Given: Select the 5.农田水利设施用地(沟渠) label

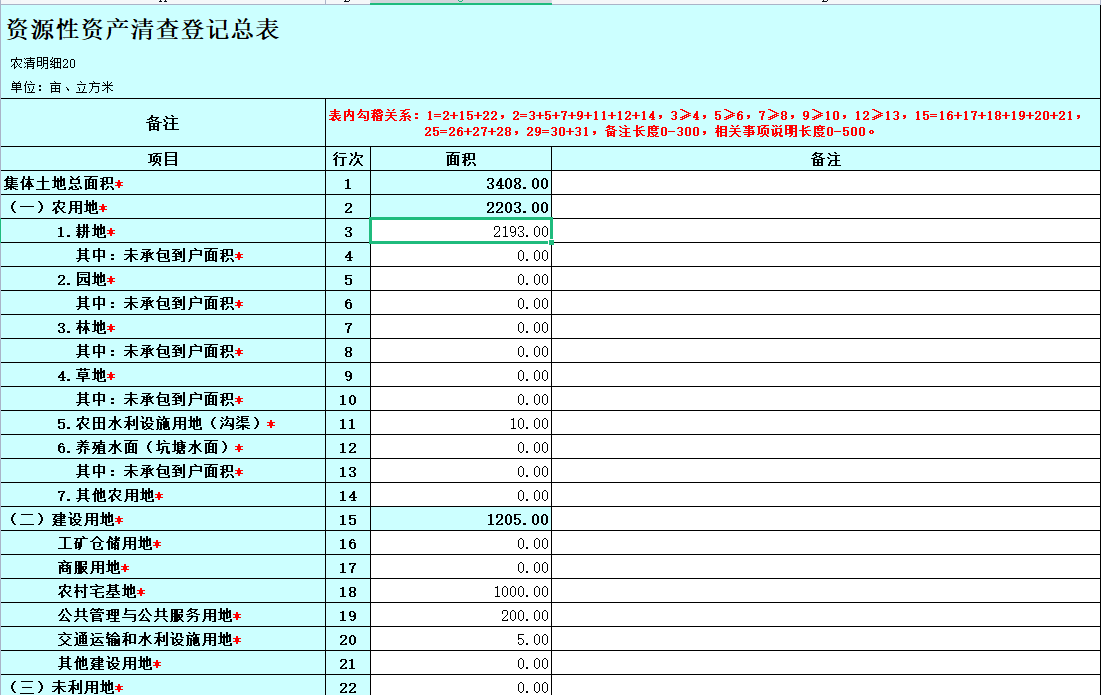Looking at the screenshot, I should click(x=166, y=423).
